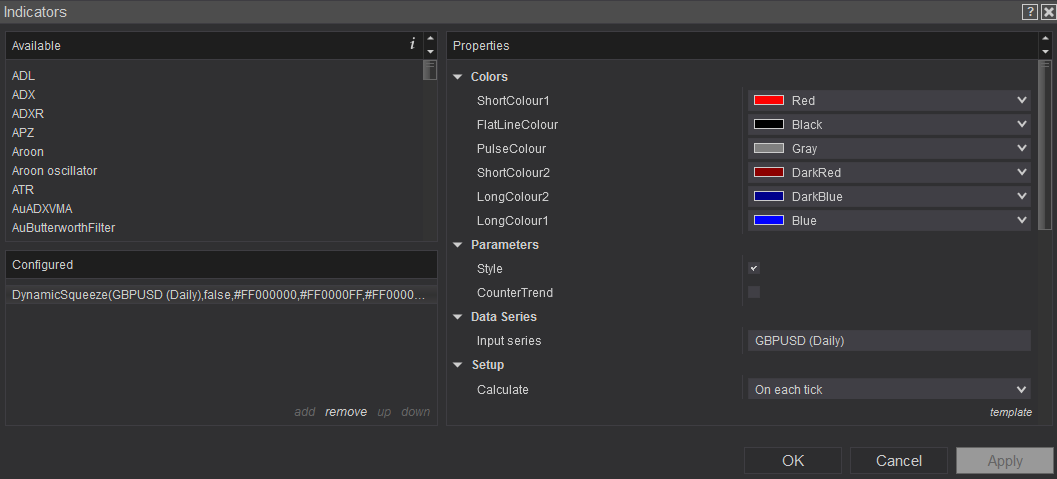Click the Cancel button
The width and height of the screenshot is (1057, 479).
[x=898, y=461]
